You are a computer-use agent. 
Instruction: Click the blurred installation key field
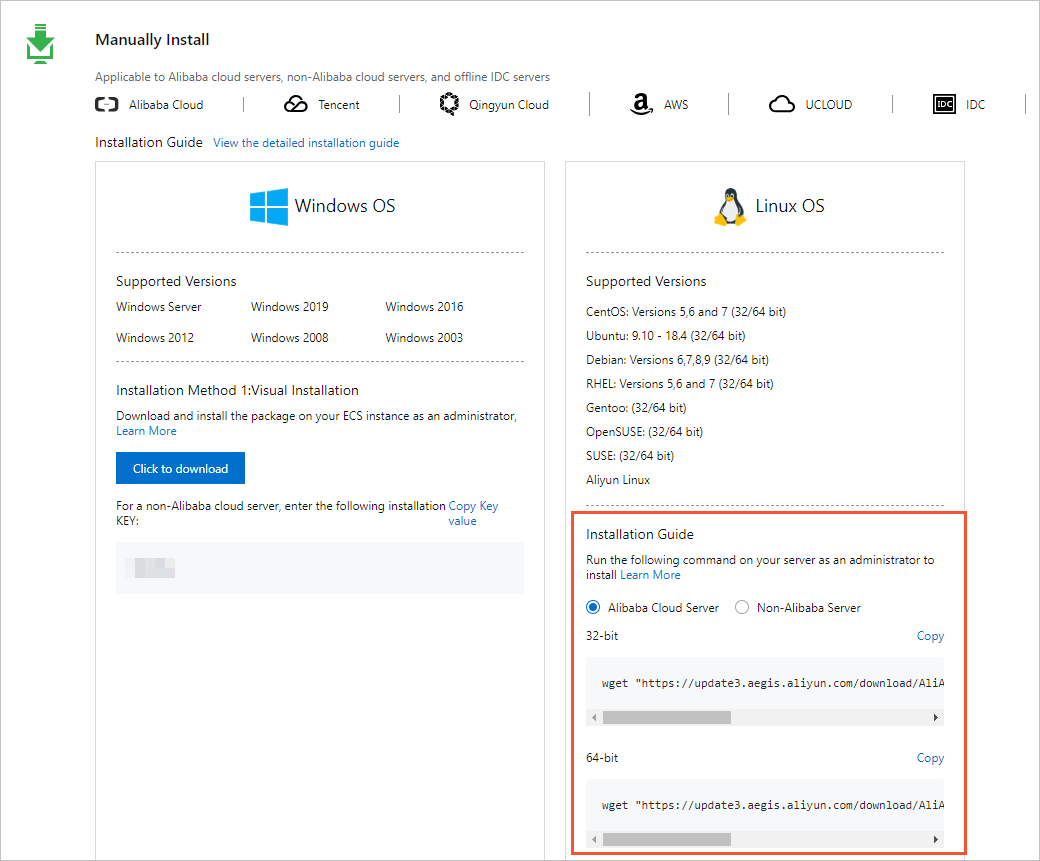click(320, 568)
